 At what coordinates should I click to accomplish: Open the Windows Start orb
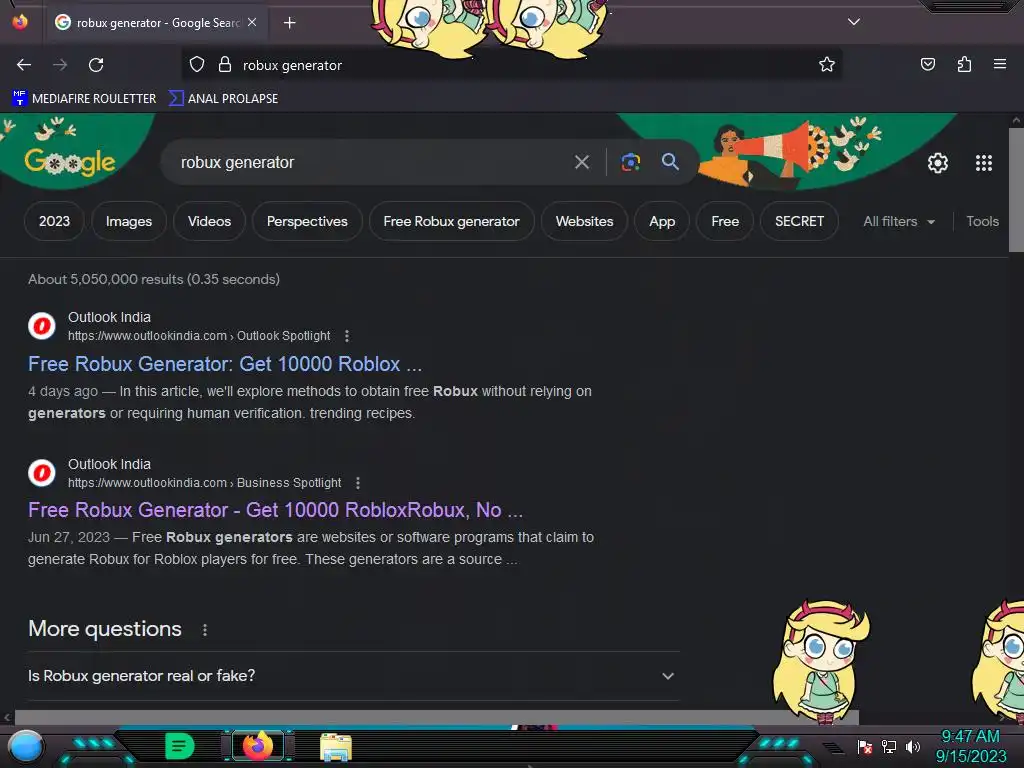[25, 746]
